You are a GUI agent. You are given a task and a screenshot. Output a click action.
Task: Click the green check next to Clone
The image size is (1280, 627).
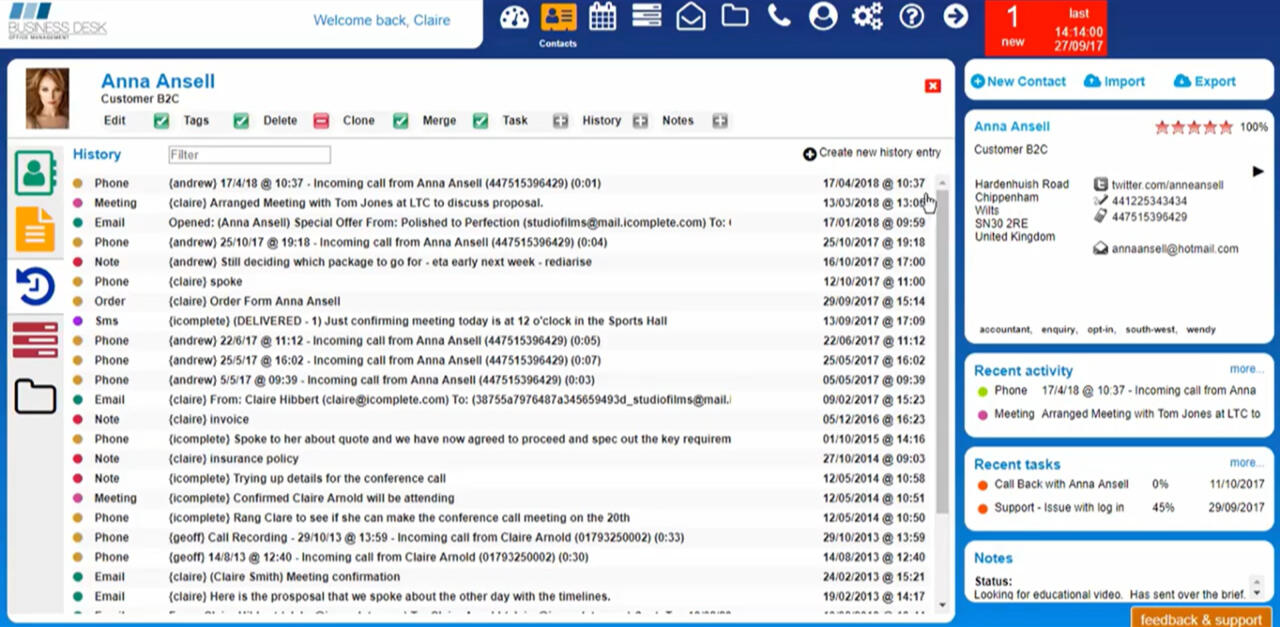tap(400, 121)
